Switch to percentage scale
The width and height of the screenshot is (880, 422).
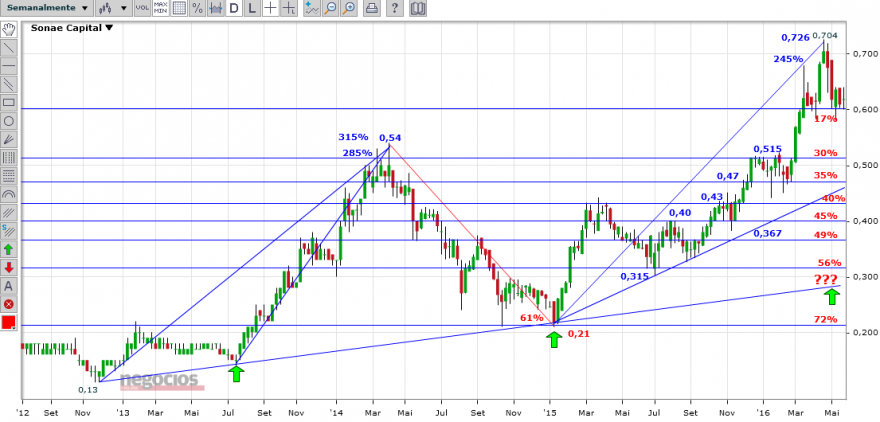[x=197, y=8]
